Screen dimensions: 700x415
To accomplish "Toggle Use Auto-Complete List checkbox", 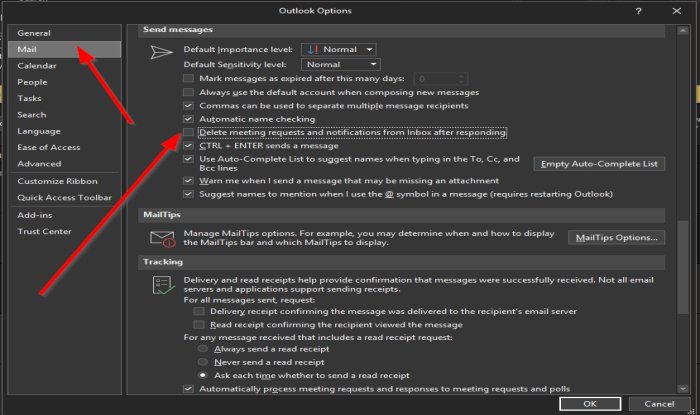I will [188, 159].
